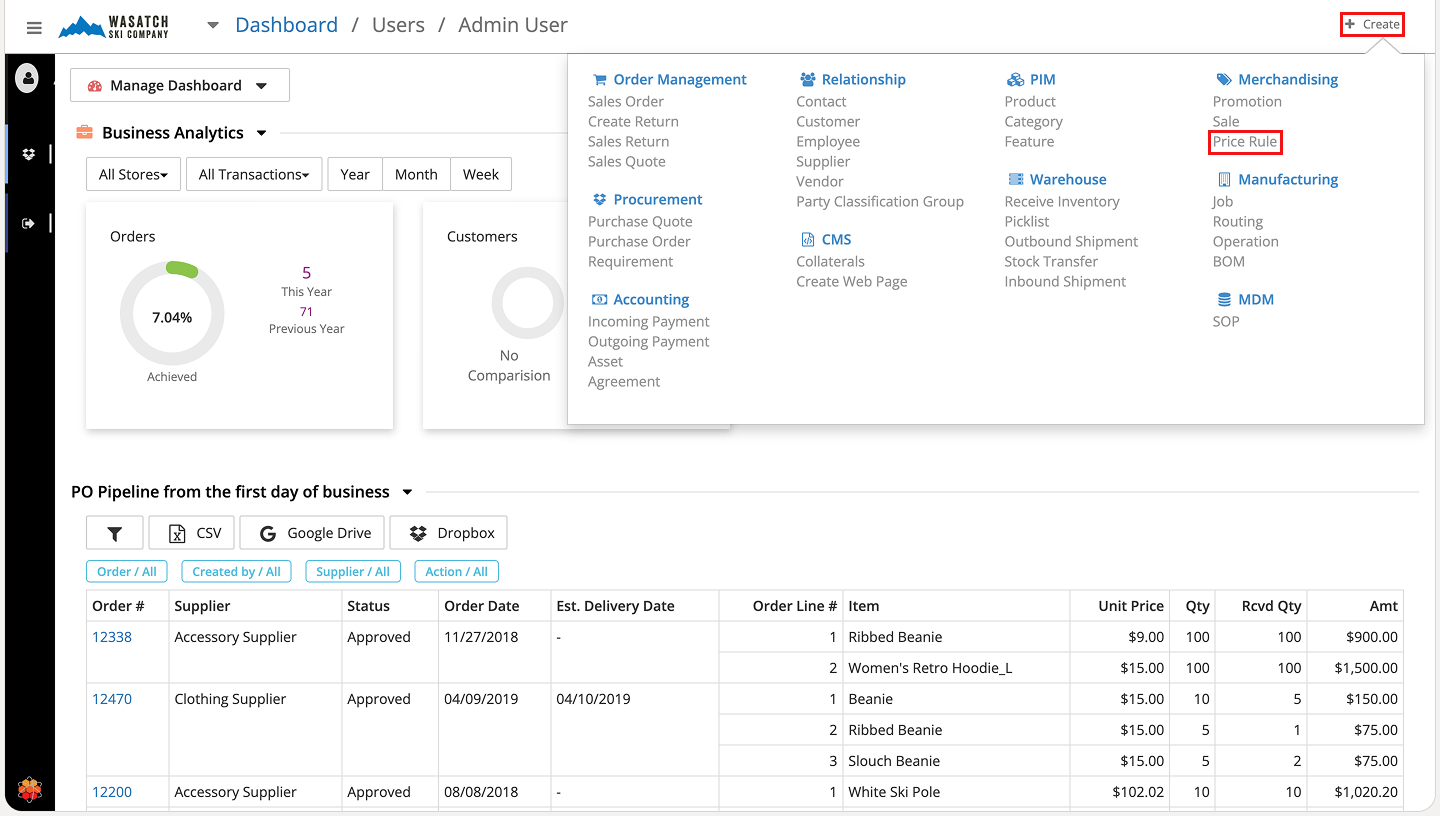This screenshot has width=1440, height=816.
Task: Switch analytics view to Month
Action: 416,174
